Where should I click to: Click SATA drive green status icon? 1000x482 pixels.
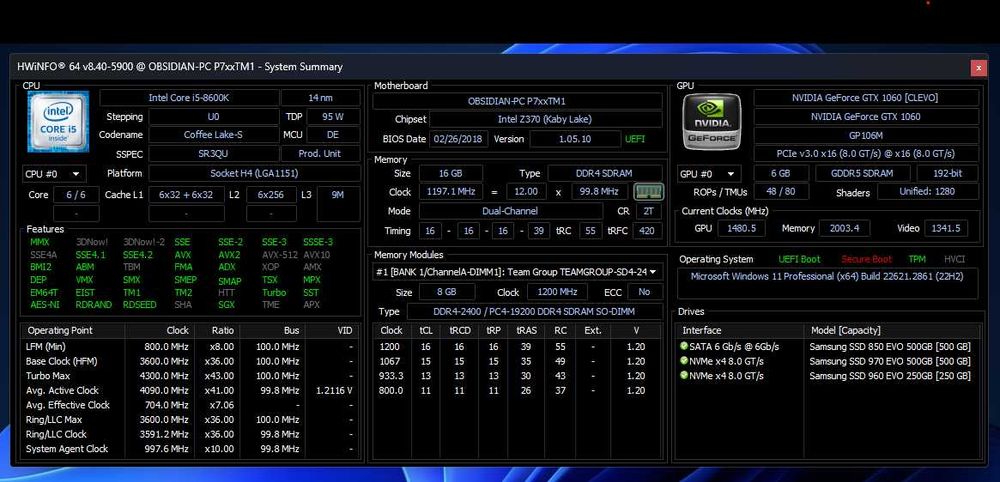(x=684, y=347)
